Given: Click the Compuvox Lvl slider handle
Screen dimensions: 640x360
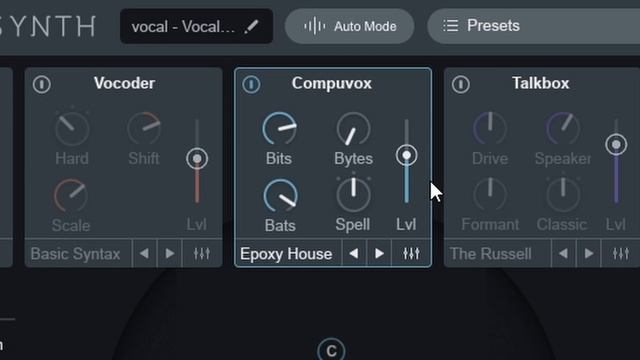Looking at the screenshot, I should 407,155.
